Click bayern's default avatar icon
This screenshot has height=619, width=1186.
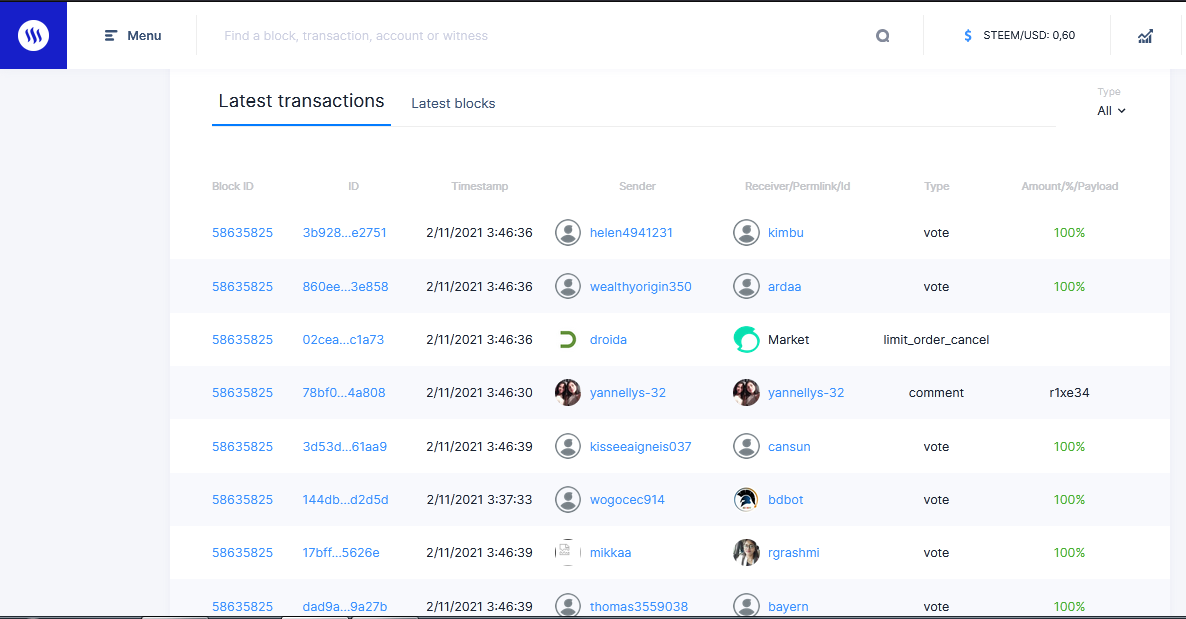pos(746,605)
